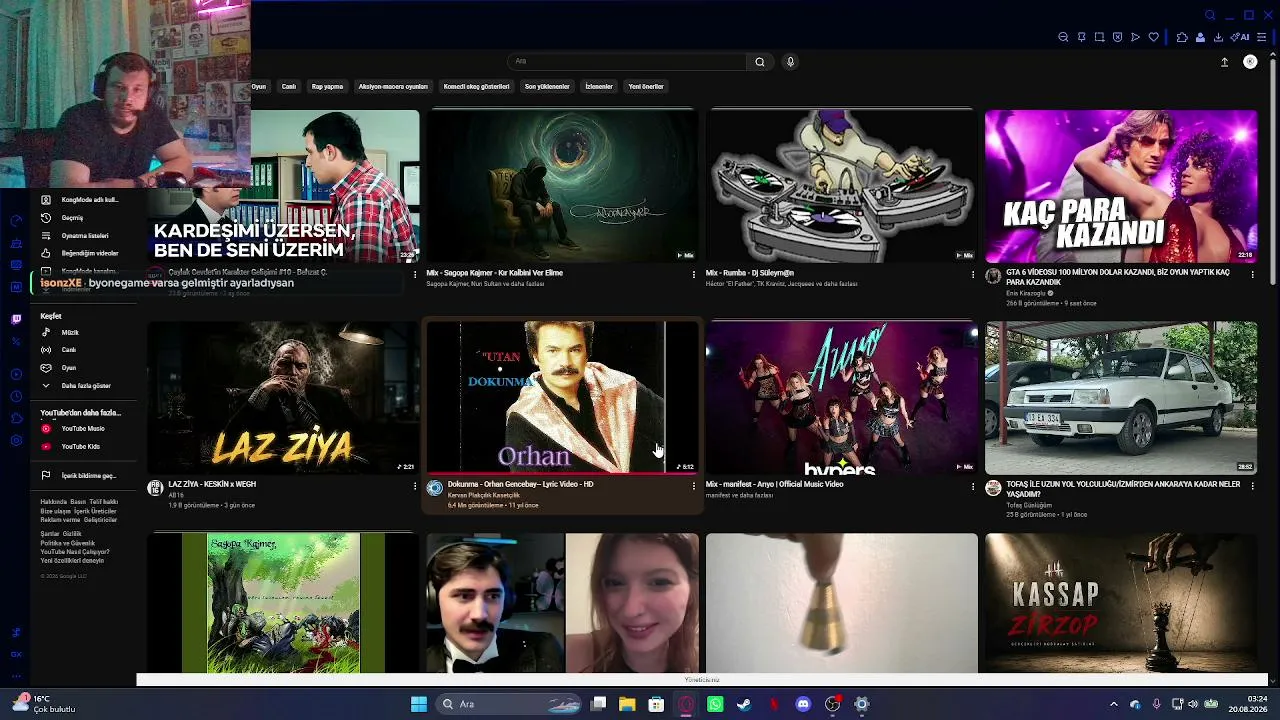
Task: Click the upload arrow icon beside avatar
Action: (x=1224, y=62)
